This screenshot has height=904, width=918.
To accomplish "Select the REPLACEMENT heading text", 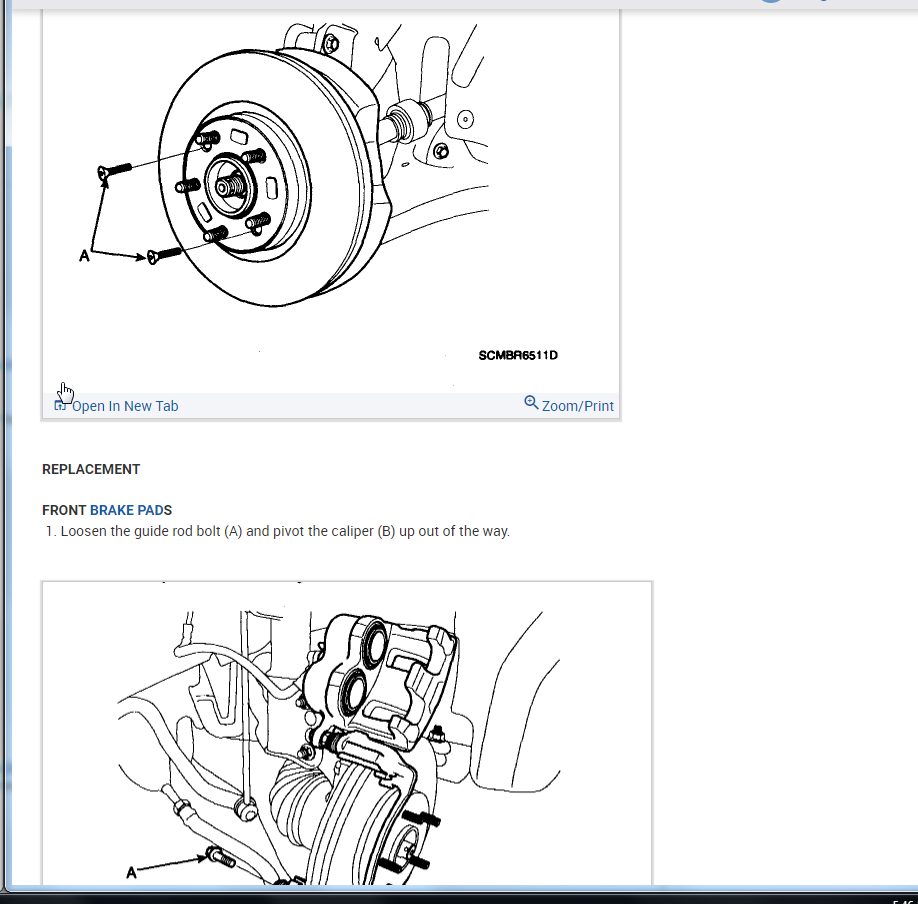I will pyautogui.click(x=91, y=469).
